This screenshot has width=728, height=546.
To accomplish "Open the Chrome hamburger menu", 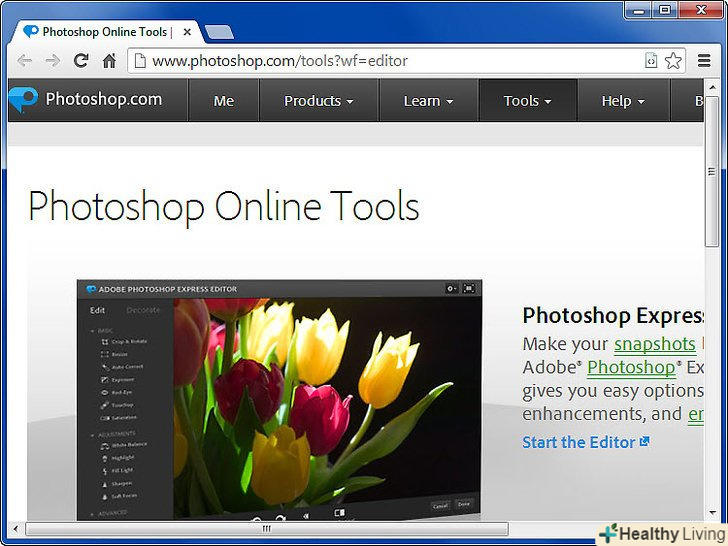I will [704, 60].
